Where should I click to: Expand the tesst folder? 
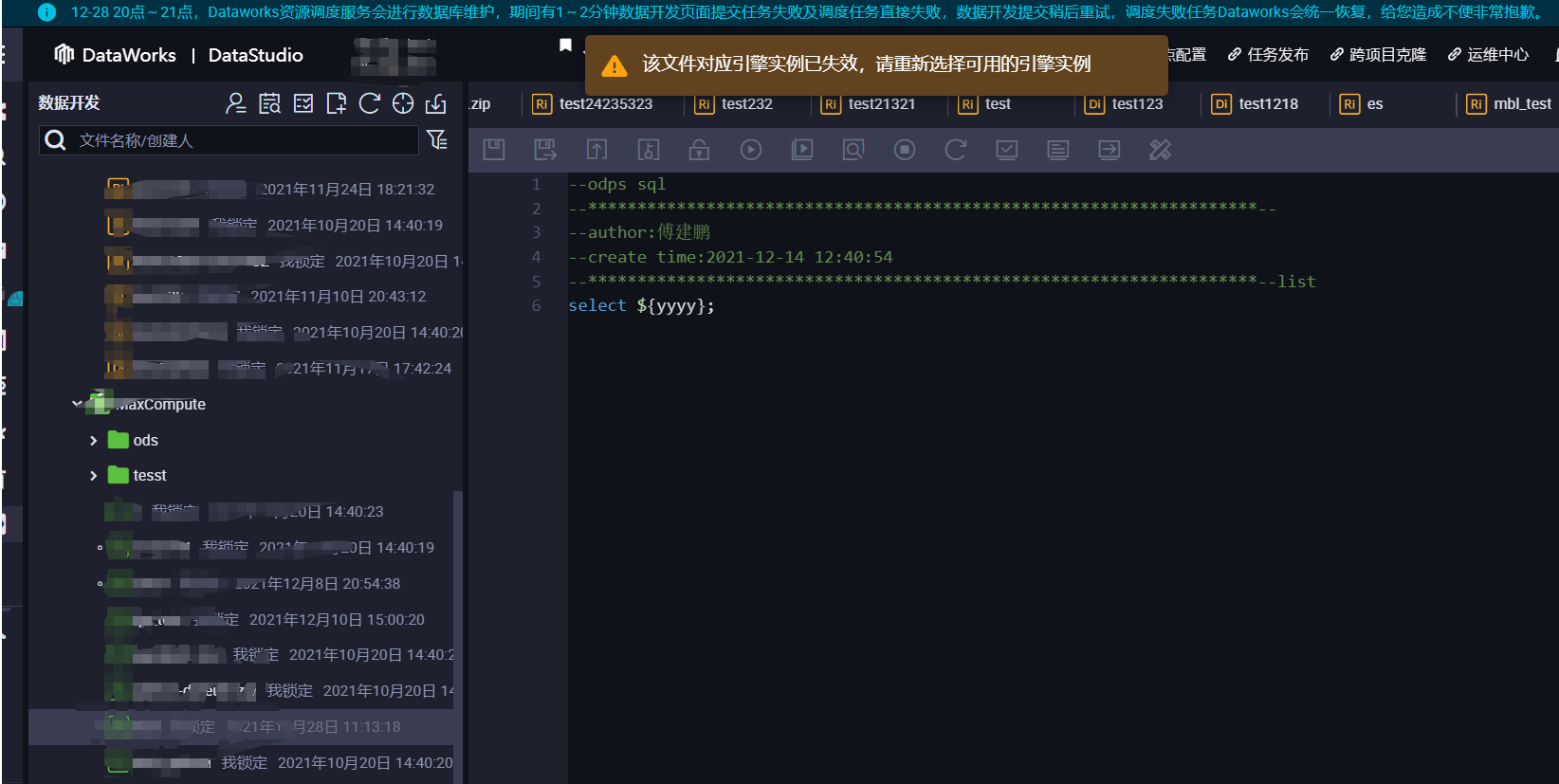tap(93, 476)
